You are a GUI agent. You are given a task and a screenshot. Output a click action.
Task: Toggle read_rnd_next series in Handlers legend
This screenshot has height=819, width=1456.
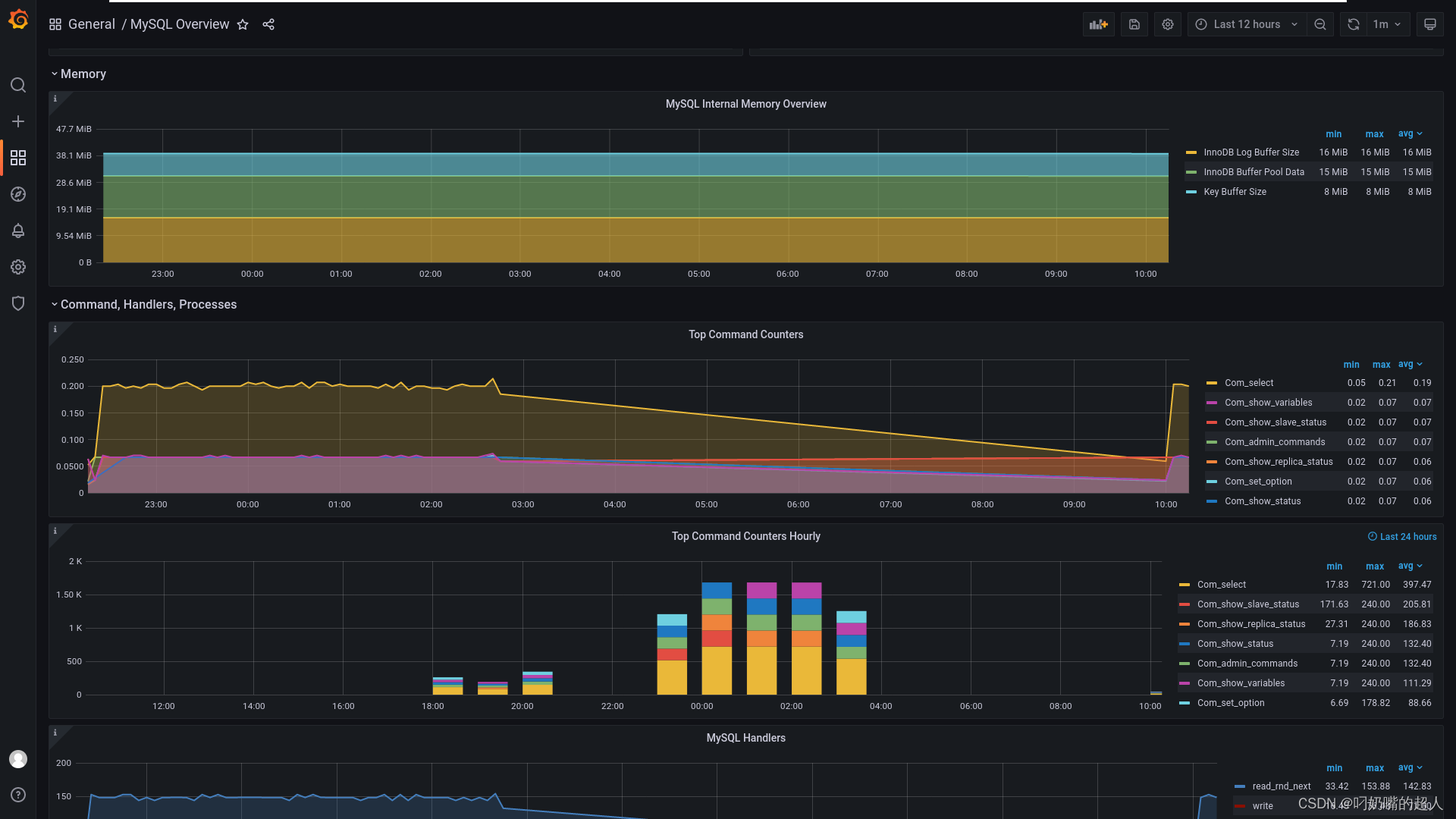point(1282,786)
